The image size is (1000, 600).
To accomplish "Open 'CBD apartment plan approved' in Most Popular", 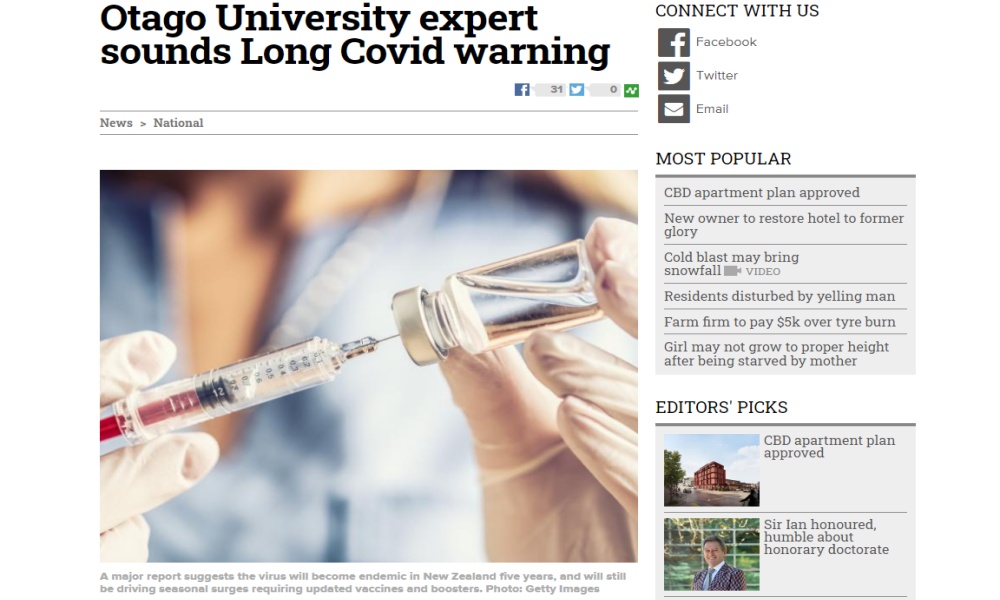I will [761, 193].
